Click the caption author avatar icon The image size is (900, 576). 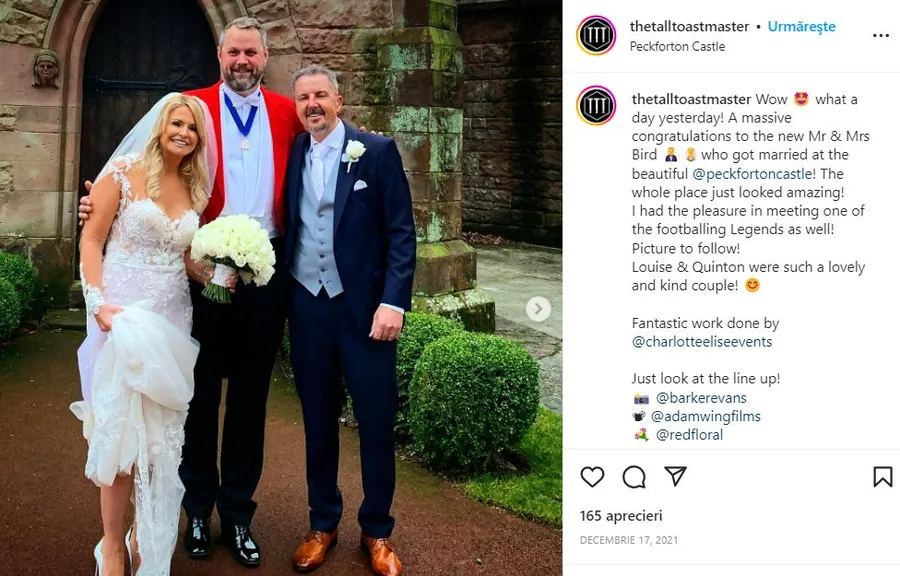point(596,106)
